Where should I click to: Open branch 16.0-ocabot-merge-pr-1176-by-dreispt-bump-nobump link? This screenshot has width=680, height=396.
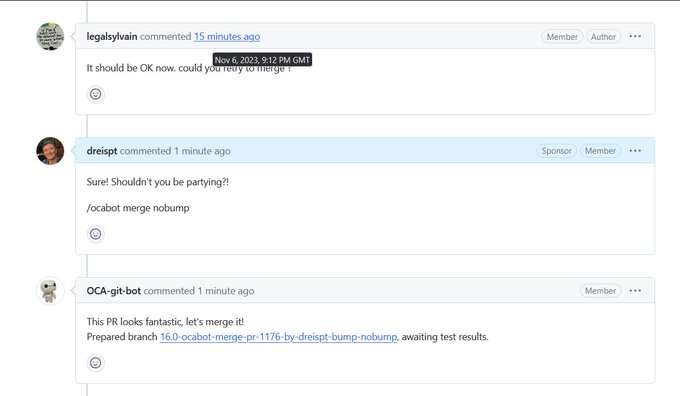pyautogui.click(x=278, y=337)
